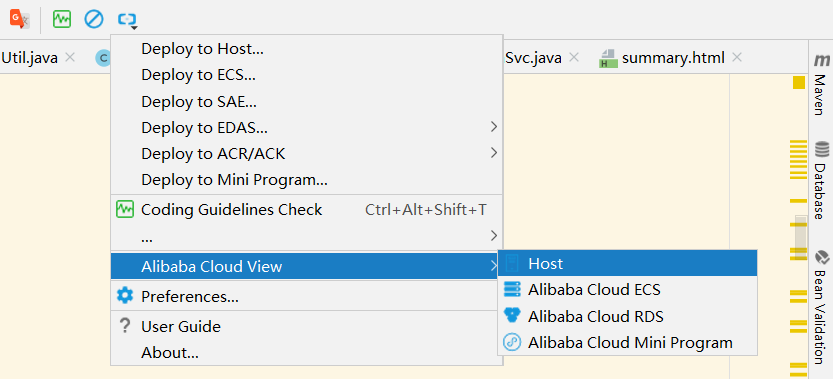Open the Alibaba Cloud Toolkit dropdown icon
The image size is (833, 379).
click(x=128, y=20)
